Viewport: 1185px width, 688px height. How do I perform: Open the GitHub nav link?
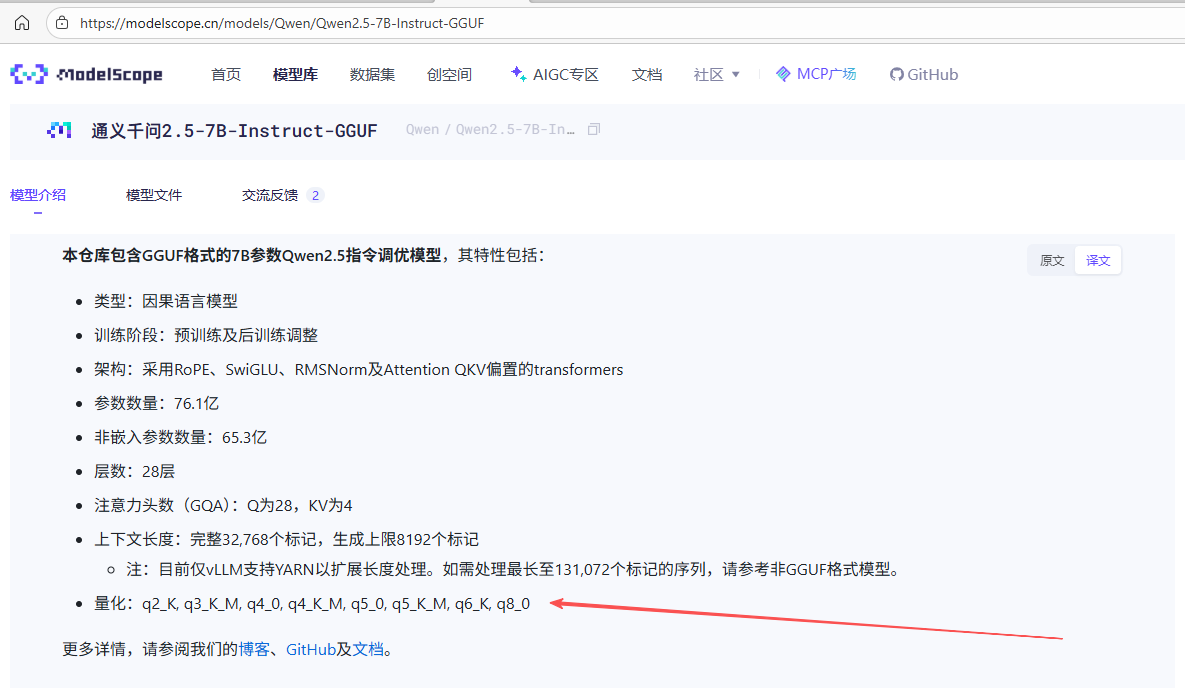[924, 74]
